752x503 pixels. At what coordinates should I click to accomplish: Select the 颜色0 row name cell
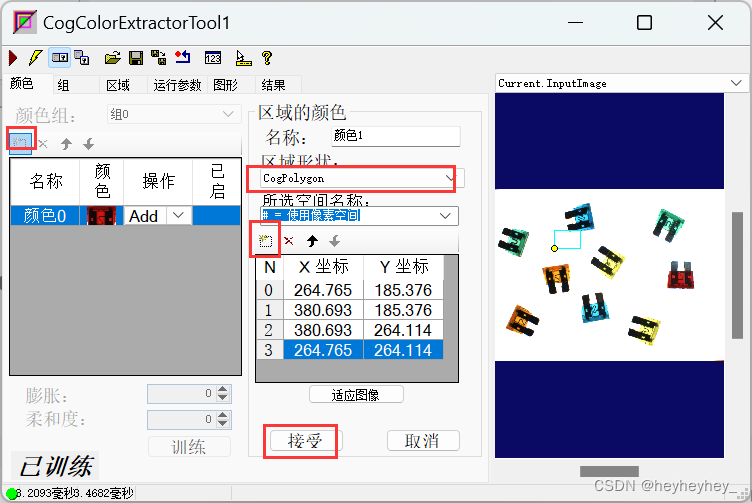pos(45,216)
